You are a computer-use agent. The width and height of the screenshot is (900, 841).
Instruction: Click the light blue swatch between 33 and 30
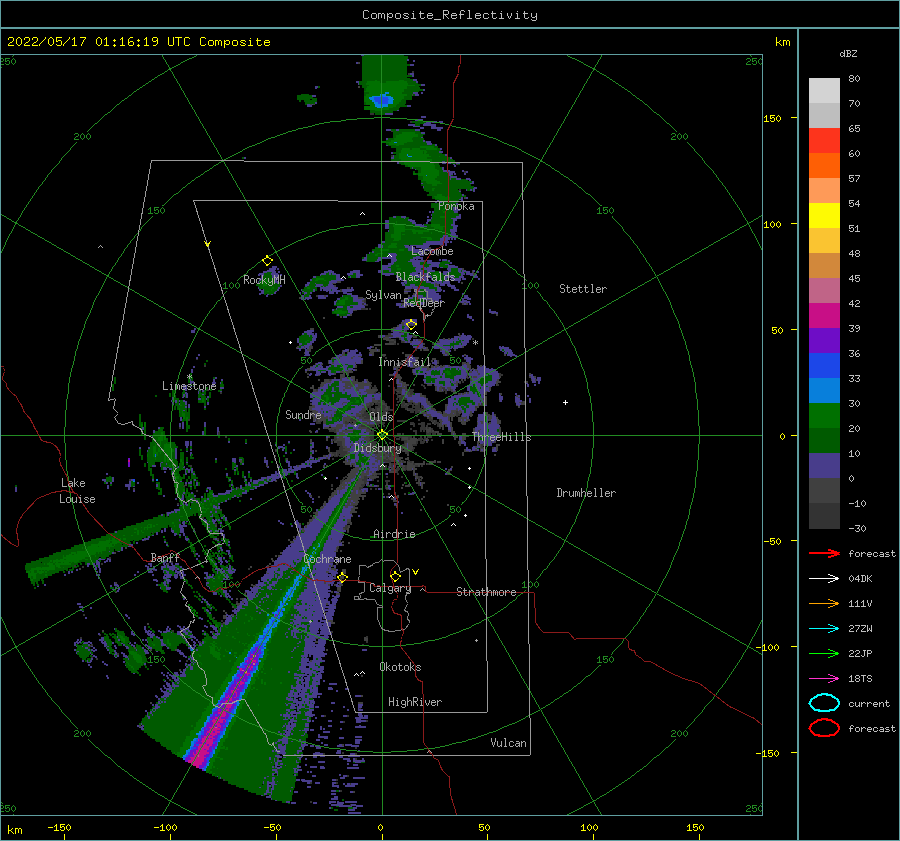(824, 390)
